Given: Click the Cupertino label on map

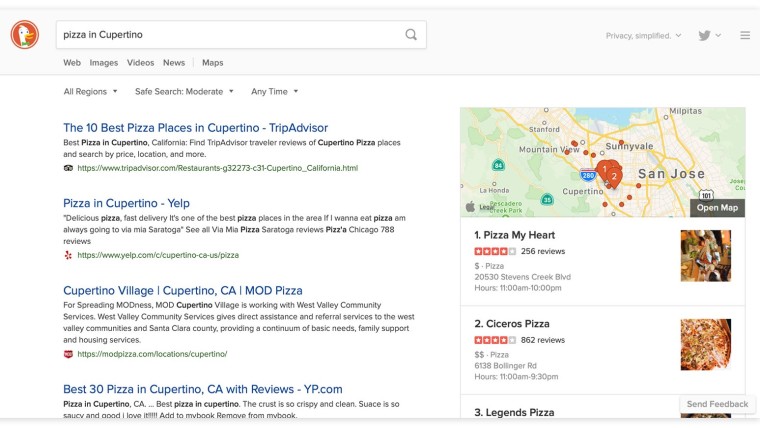Looking at the screenshot, I should (x=583, y=191).
